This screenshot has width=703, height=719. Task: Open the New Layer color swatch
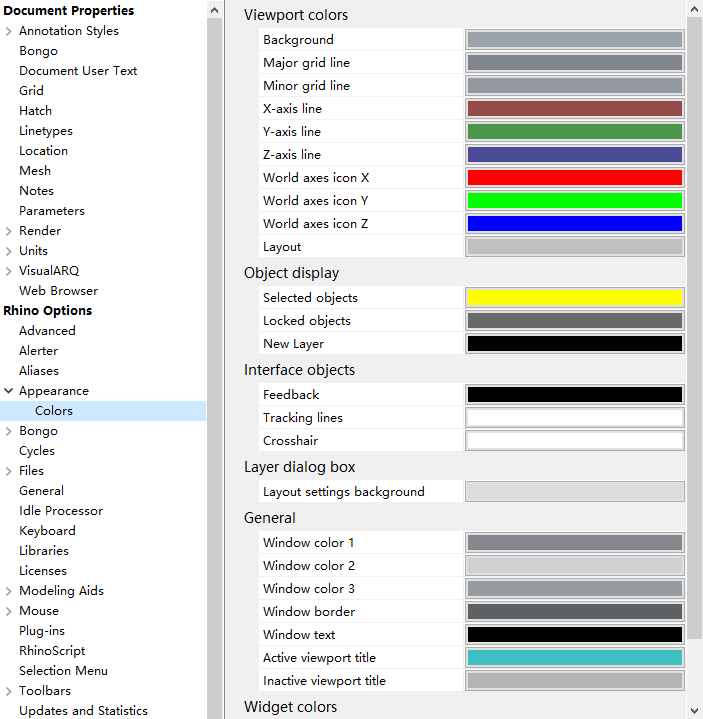click(x=575, y=343)
